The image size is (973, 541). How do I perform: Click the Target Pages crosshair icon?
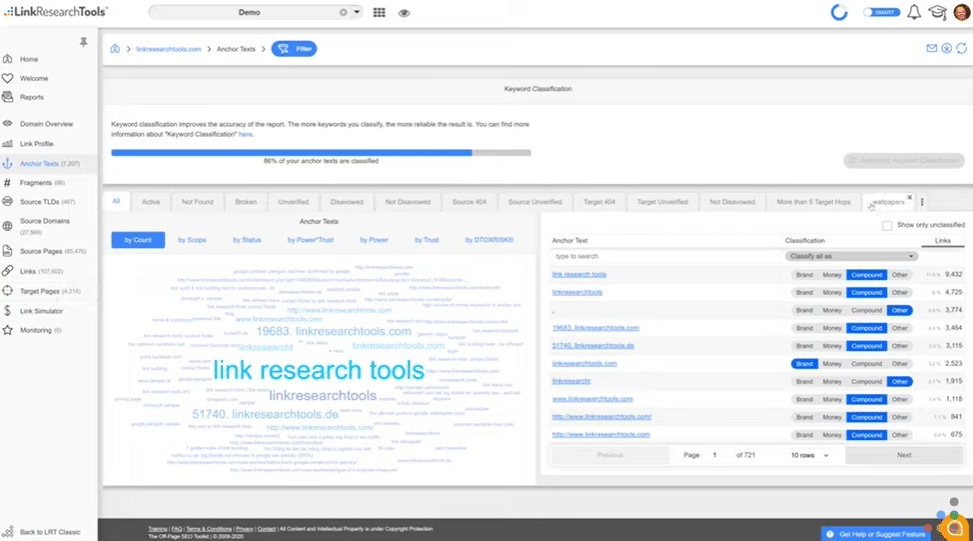click(x=7, y=290)
